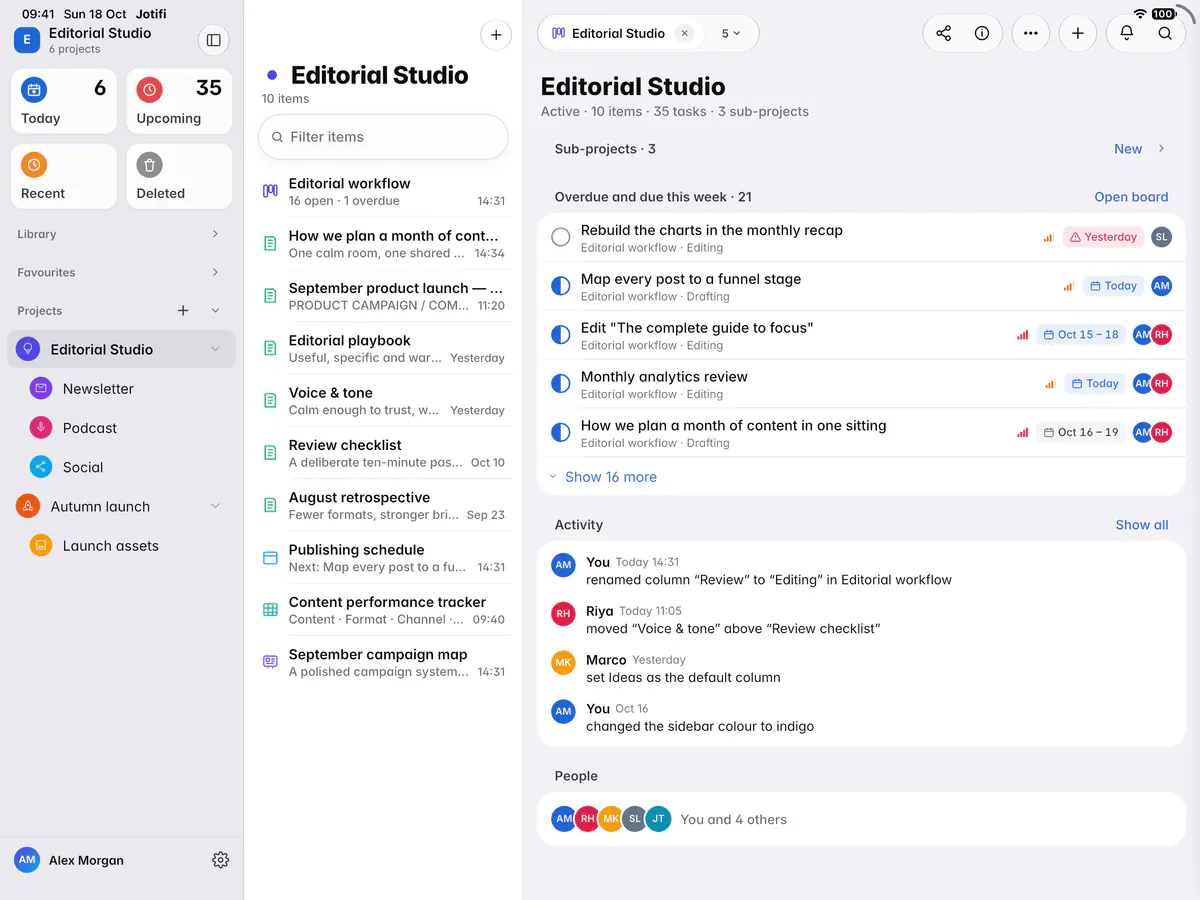Open the Launch assets sub-project
1200x900 pixels.
click(x=122, y=546)
